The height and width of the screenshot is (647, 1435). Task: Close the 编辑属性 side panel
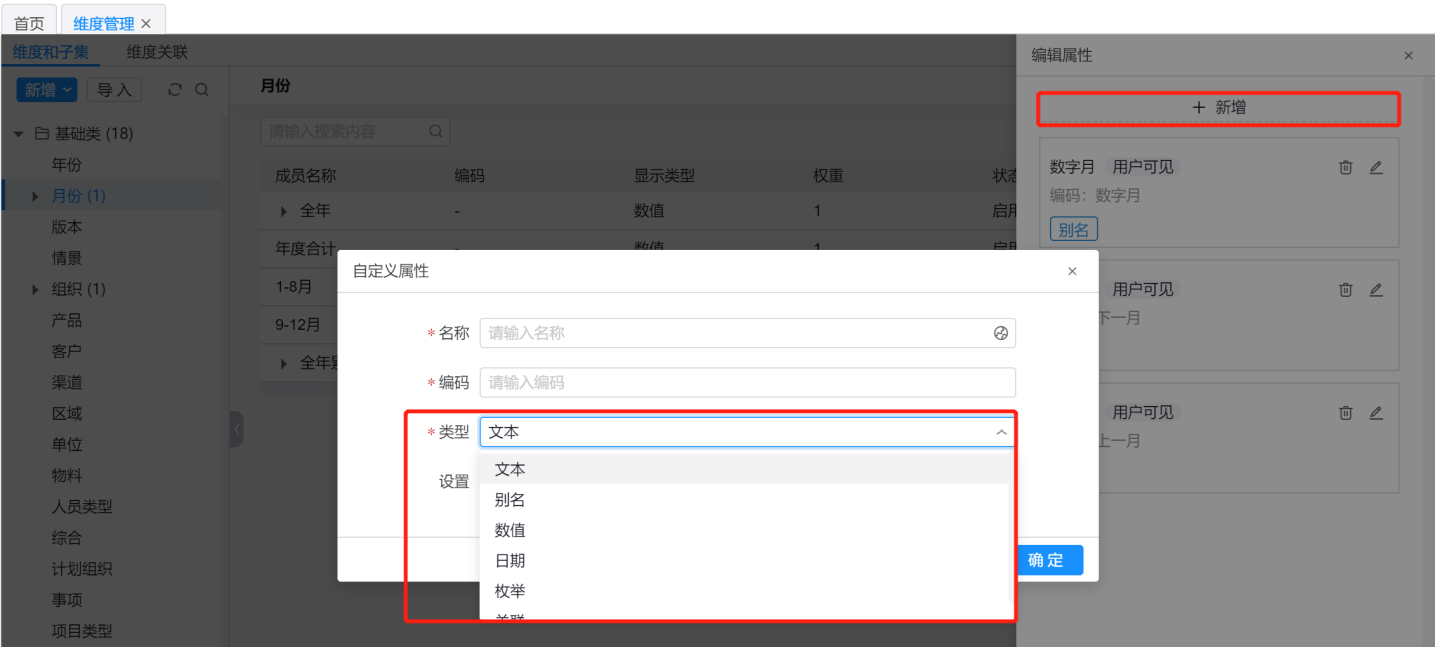click(x=1408, y=56)
